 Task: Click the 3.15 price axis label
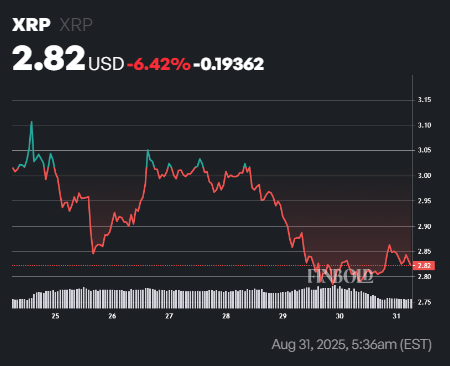425,100
